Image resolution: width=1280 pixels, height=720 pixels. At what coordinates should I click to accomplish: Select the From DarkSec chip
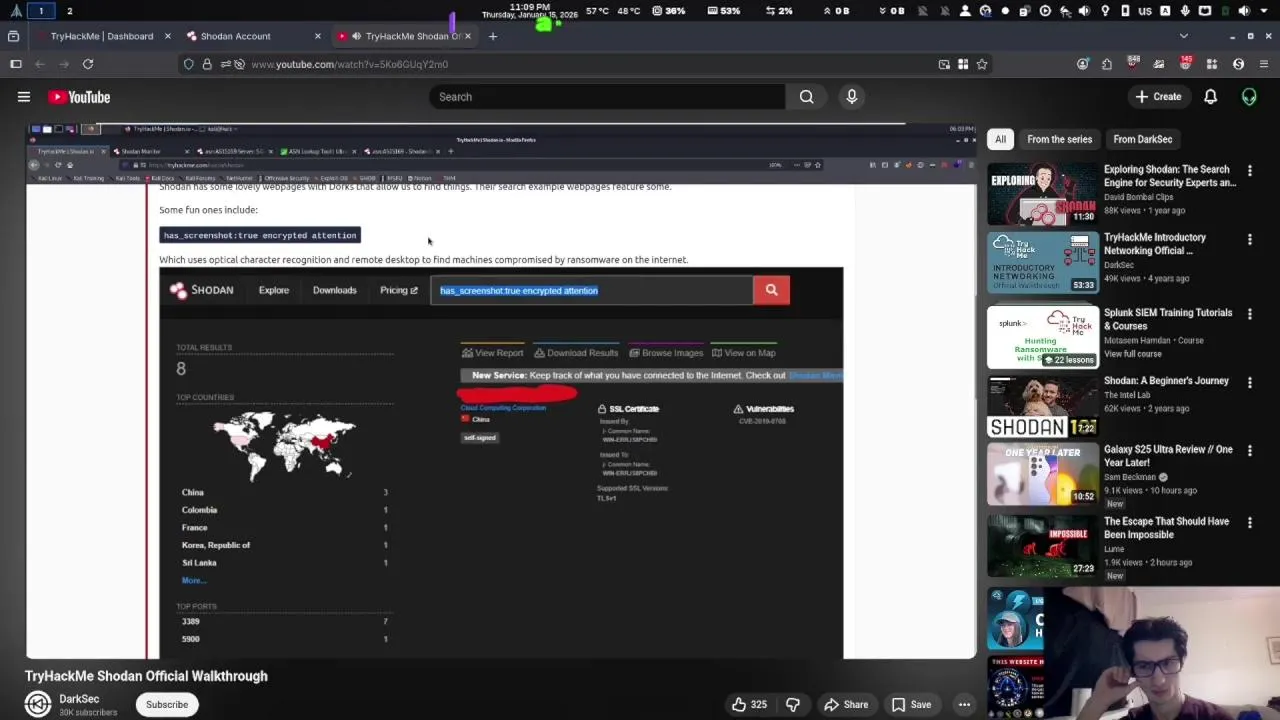coord(1142,139)
